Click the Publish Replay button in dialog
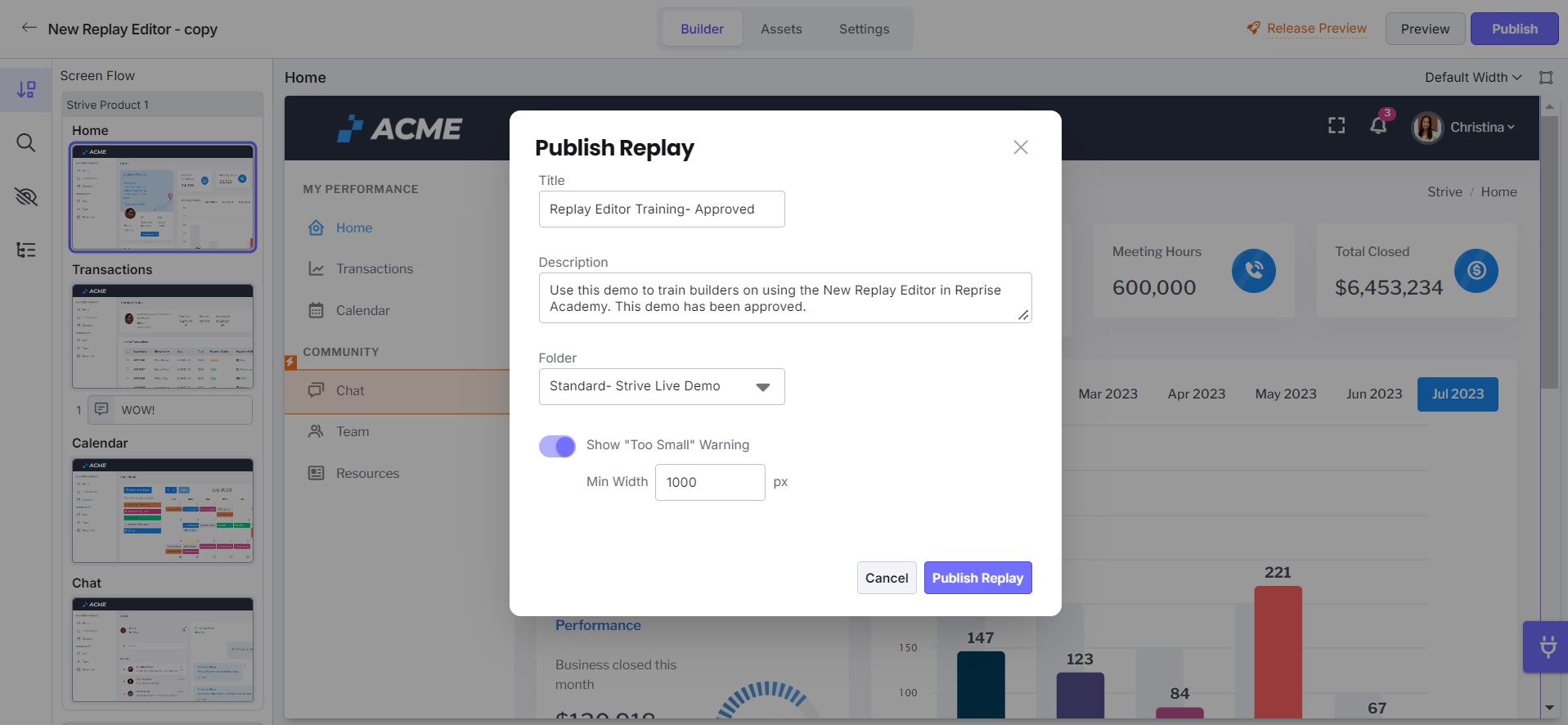The image size is (1568, 725). [977, 578]
